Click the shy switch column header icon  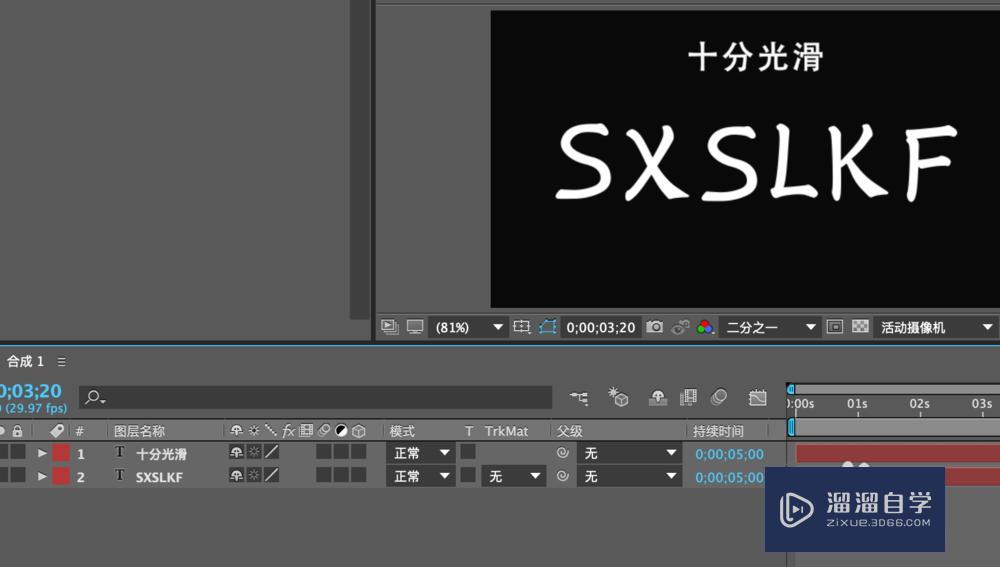point(236,431)
